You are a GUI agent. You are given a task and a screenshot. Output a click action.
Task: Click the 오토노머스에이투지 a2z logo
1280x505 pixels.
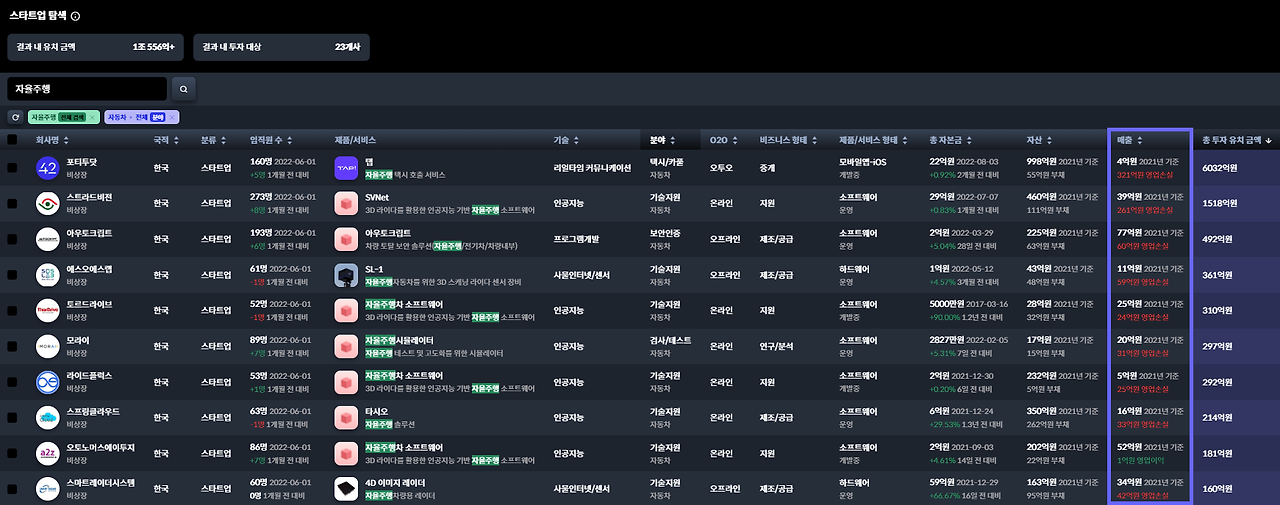pos(47,452)
